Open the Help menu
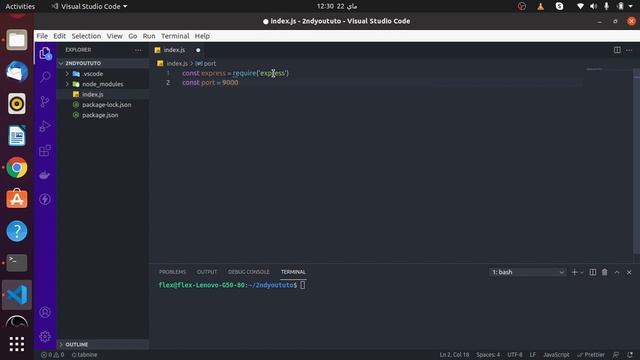This screenshot has height=360, width=640. coord(202,36)
